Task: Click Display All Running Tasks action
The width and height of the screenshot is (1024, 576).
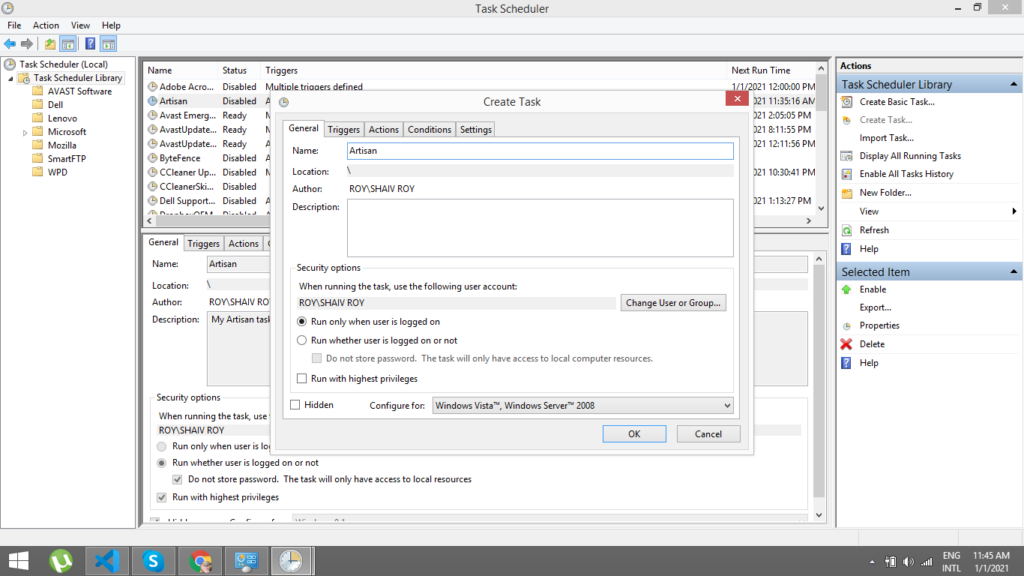Action: [910, 156]
